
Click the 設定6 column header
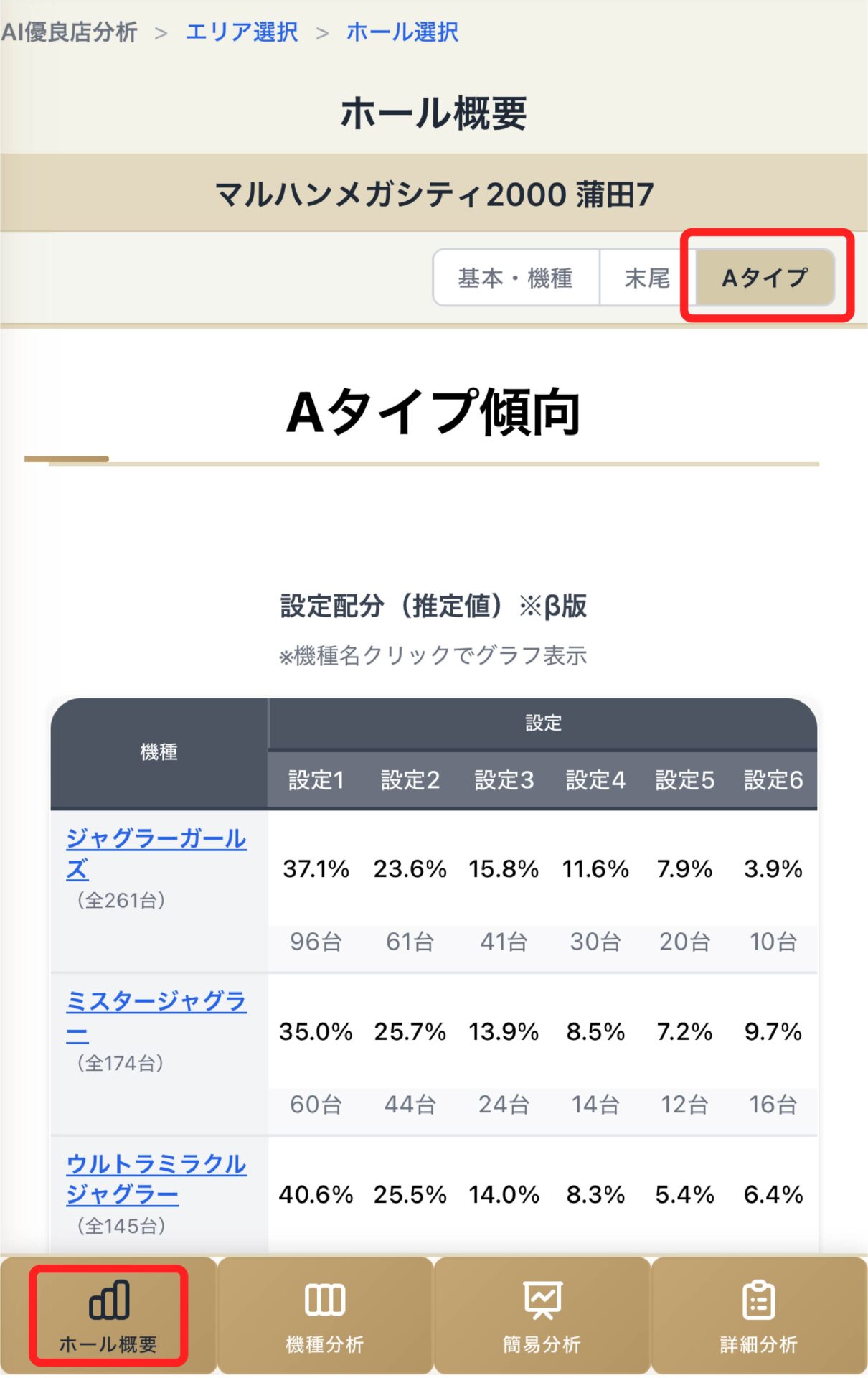coord(773,780)
